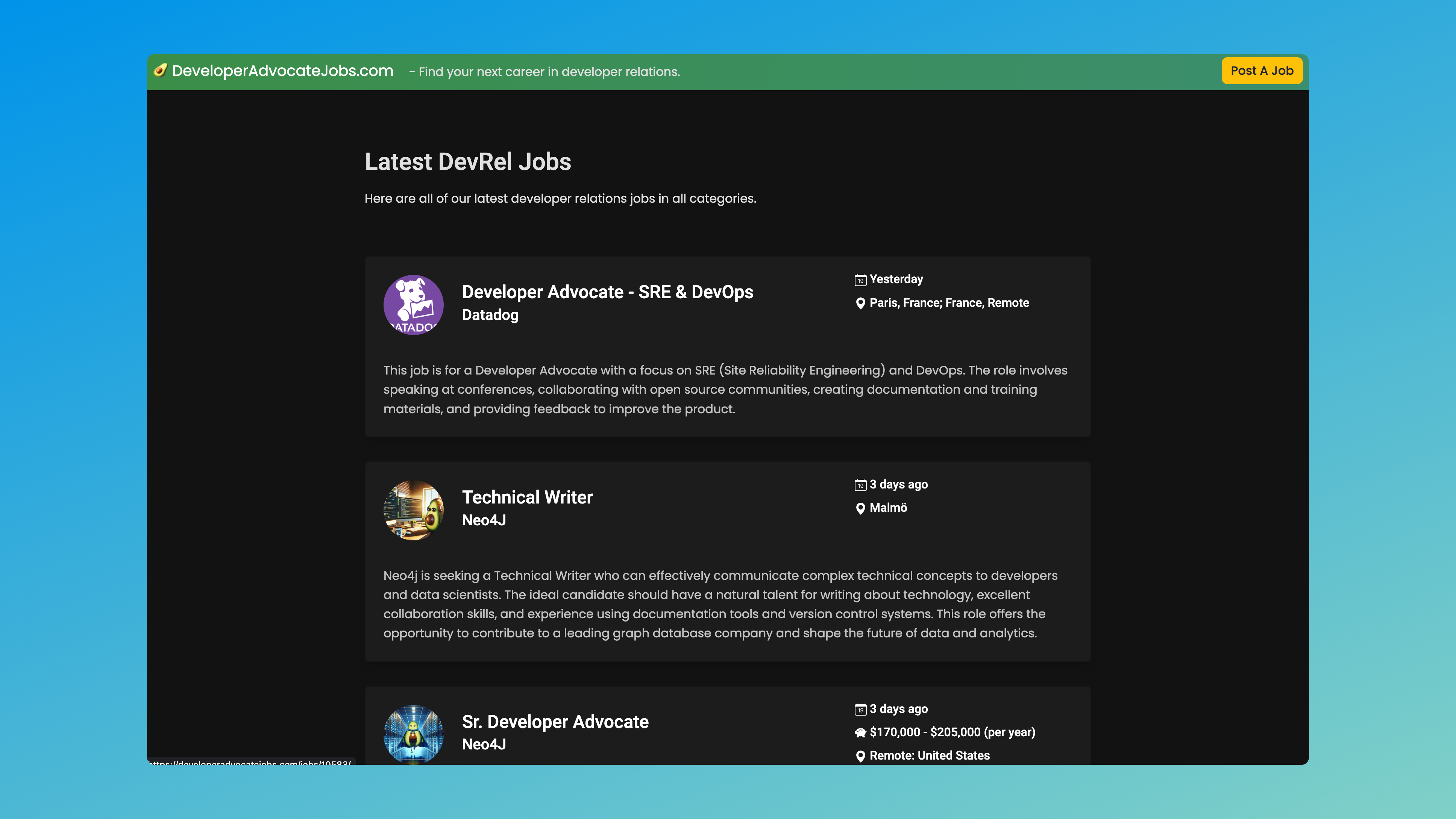Viewport: 1456px width, 819px height.
Task: Click location pin beside Remote: United States
Action: tap(860, 756)
